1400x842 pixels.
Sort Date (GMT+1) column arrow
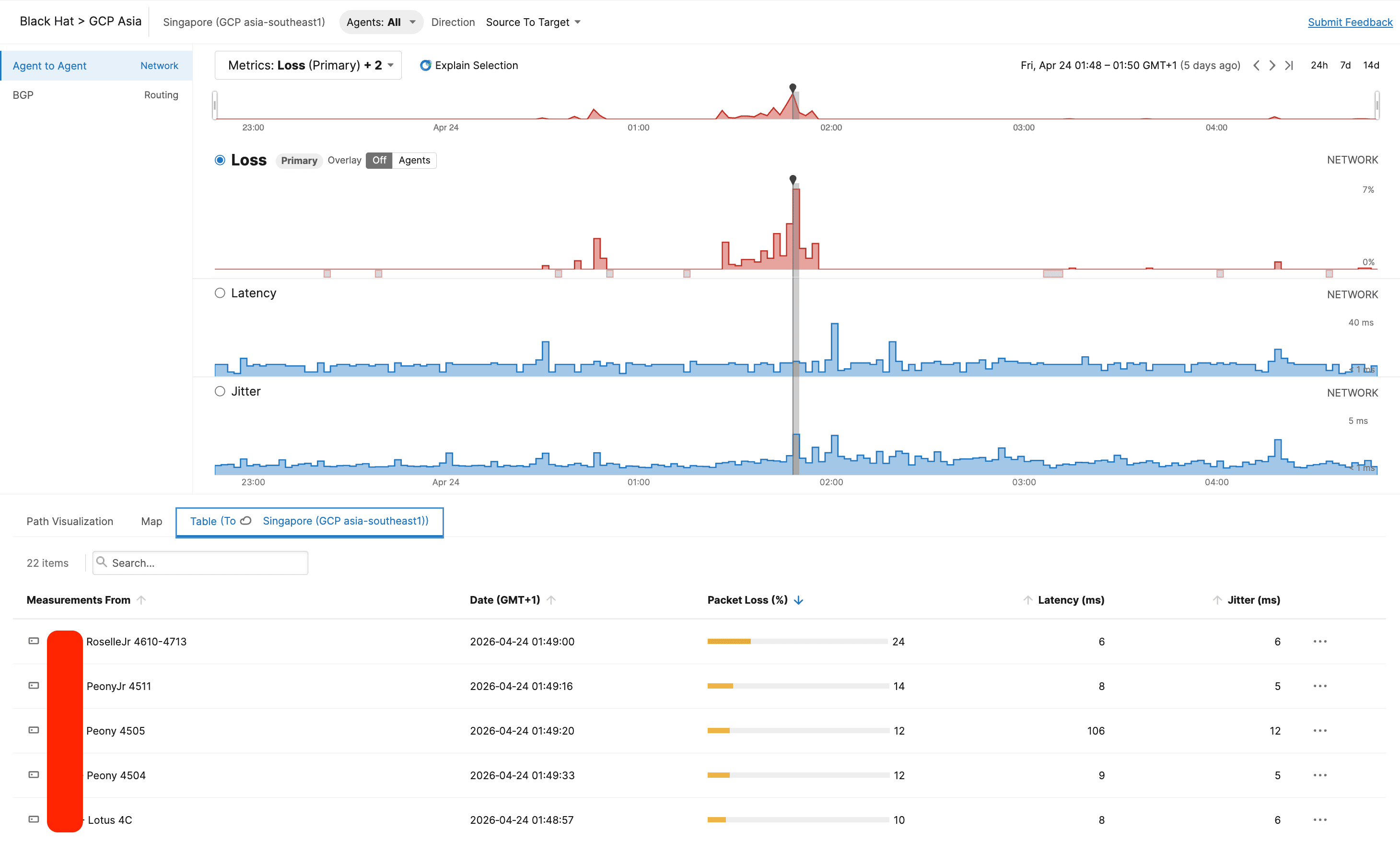tap(551, 600)
